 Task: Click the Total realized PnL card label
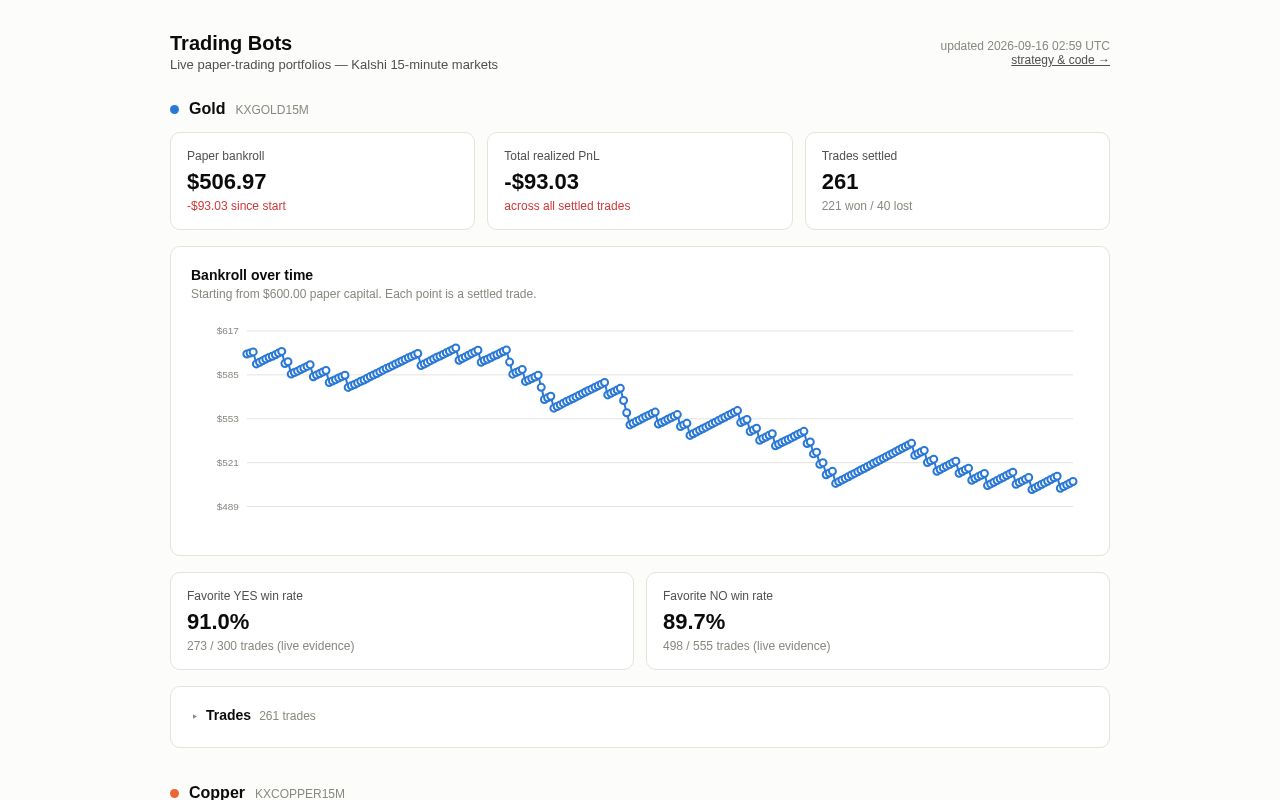(x=552, y=156)
